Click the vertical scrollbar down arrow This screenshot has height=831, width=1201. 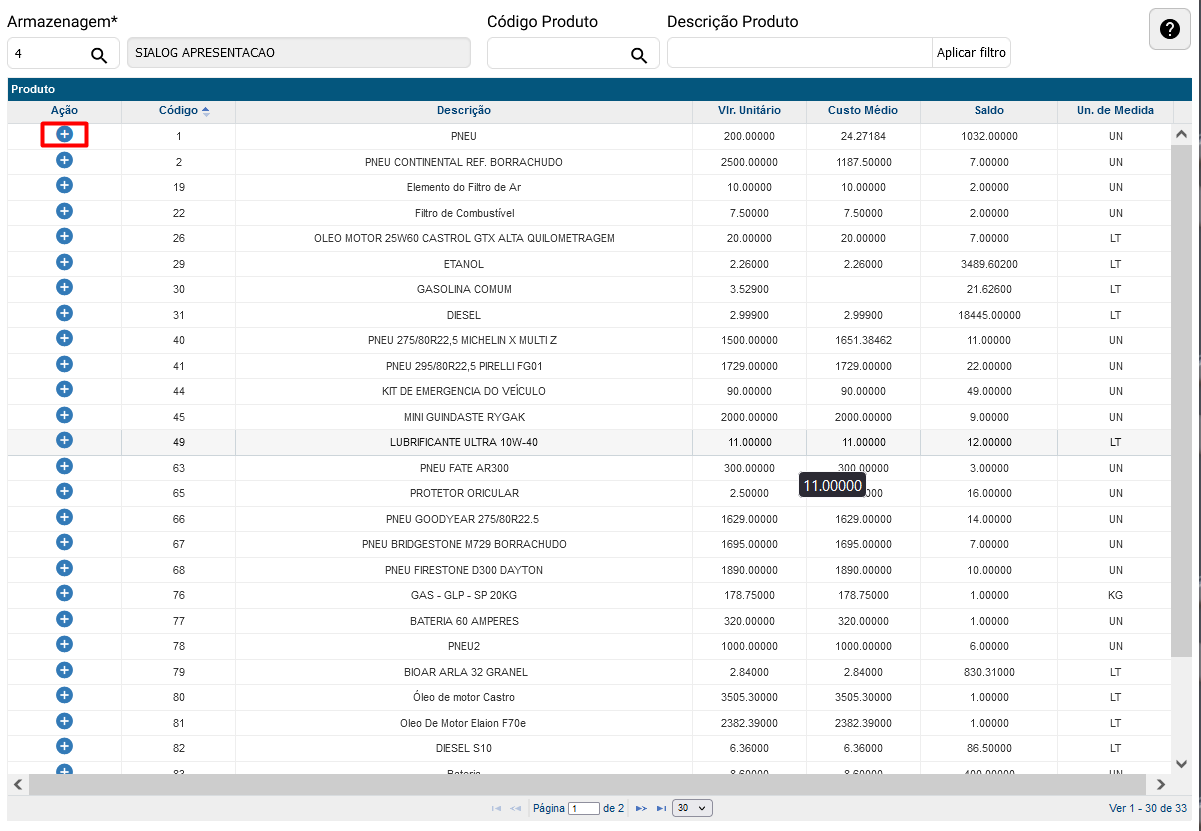click(1180, 763)
